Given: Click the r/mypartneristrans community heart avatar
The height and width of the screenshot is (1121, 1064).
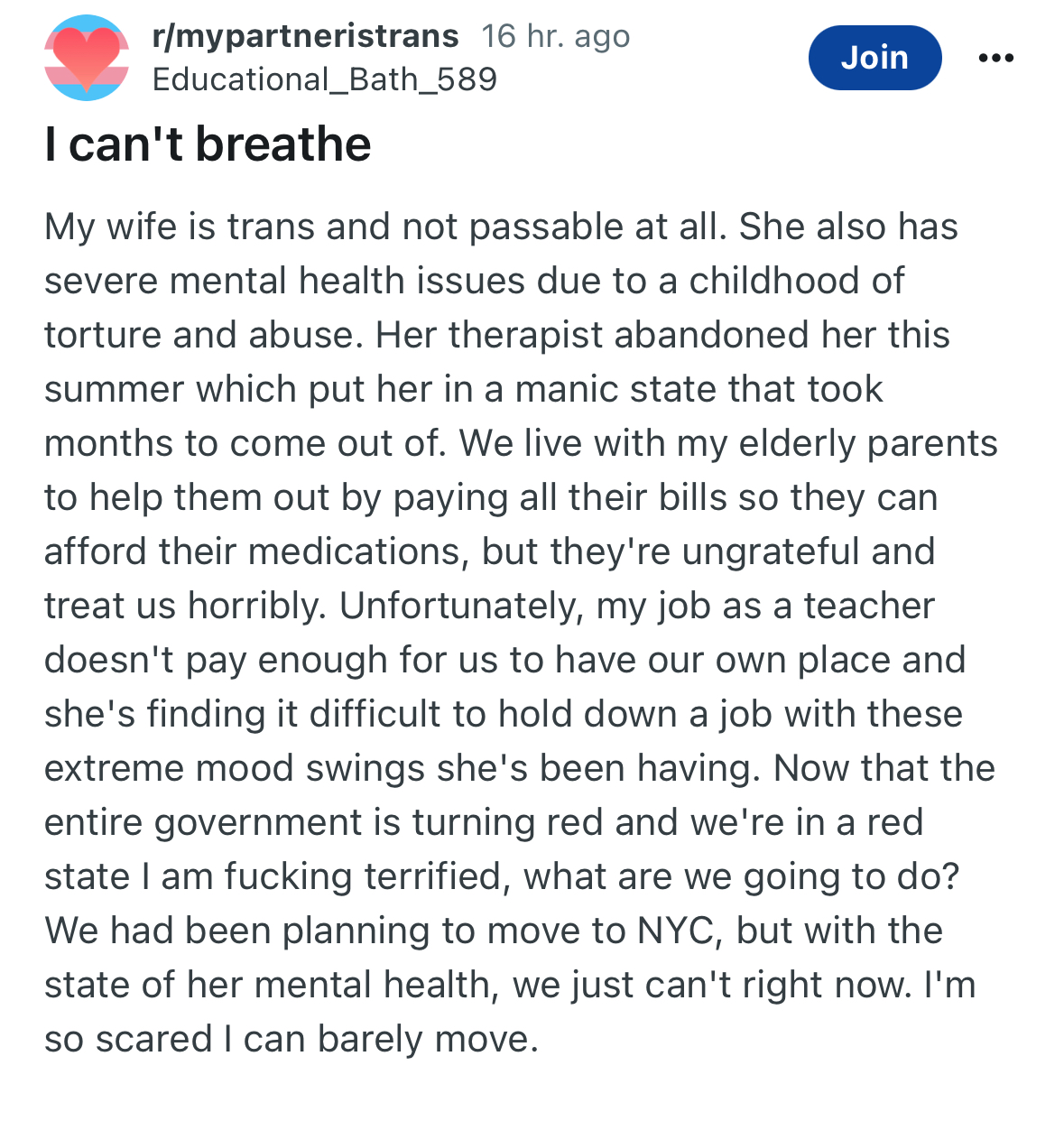Looking at the screenshot, I should pos(87,58).
